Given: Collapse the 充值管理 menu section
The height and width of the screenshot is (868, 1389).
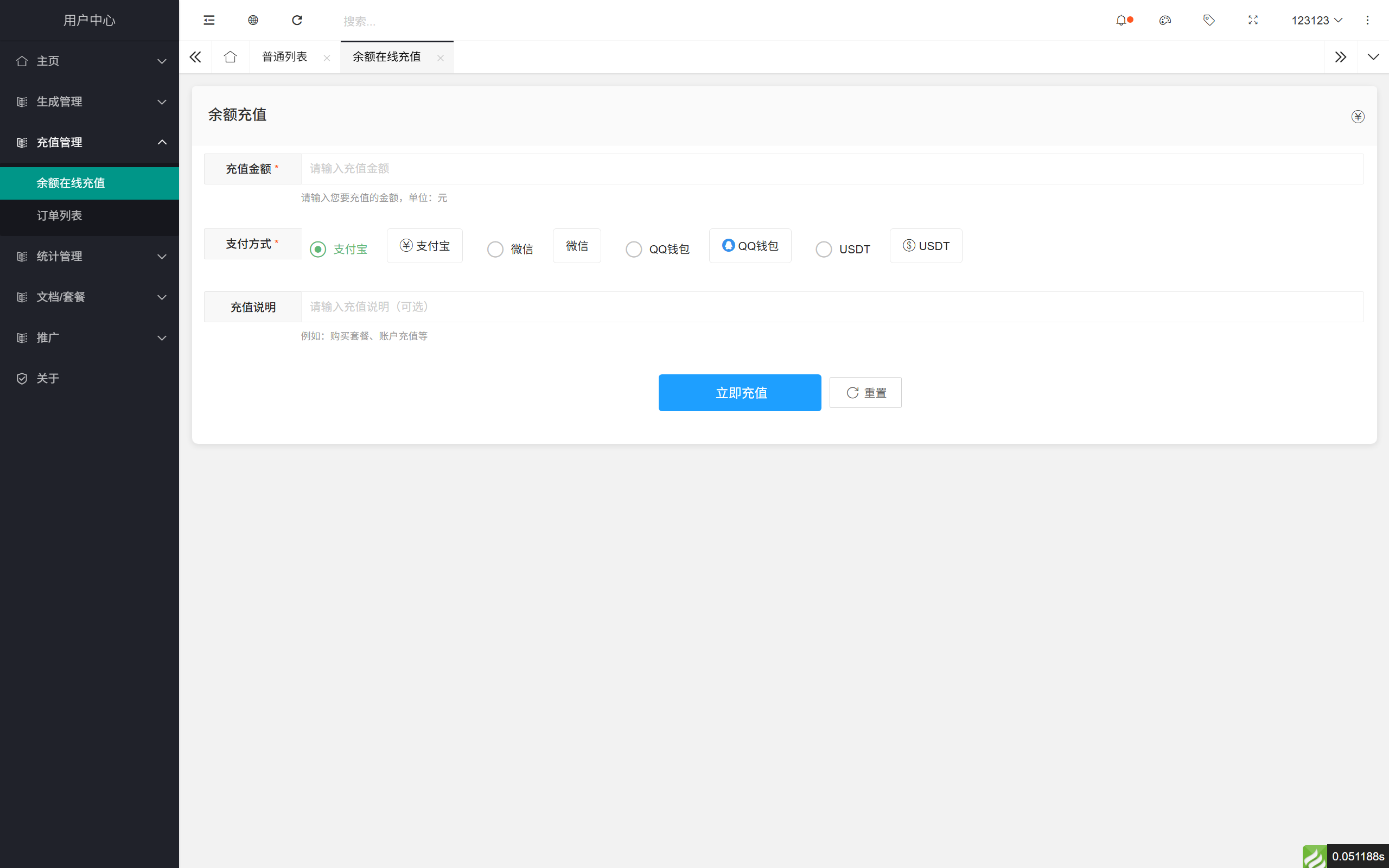Looking at the screenshot, I should [89, 142].
